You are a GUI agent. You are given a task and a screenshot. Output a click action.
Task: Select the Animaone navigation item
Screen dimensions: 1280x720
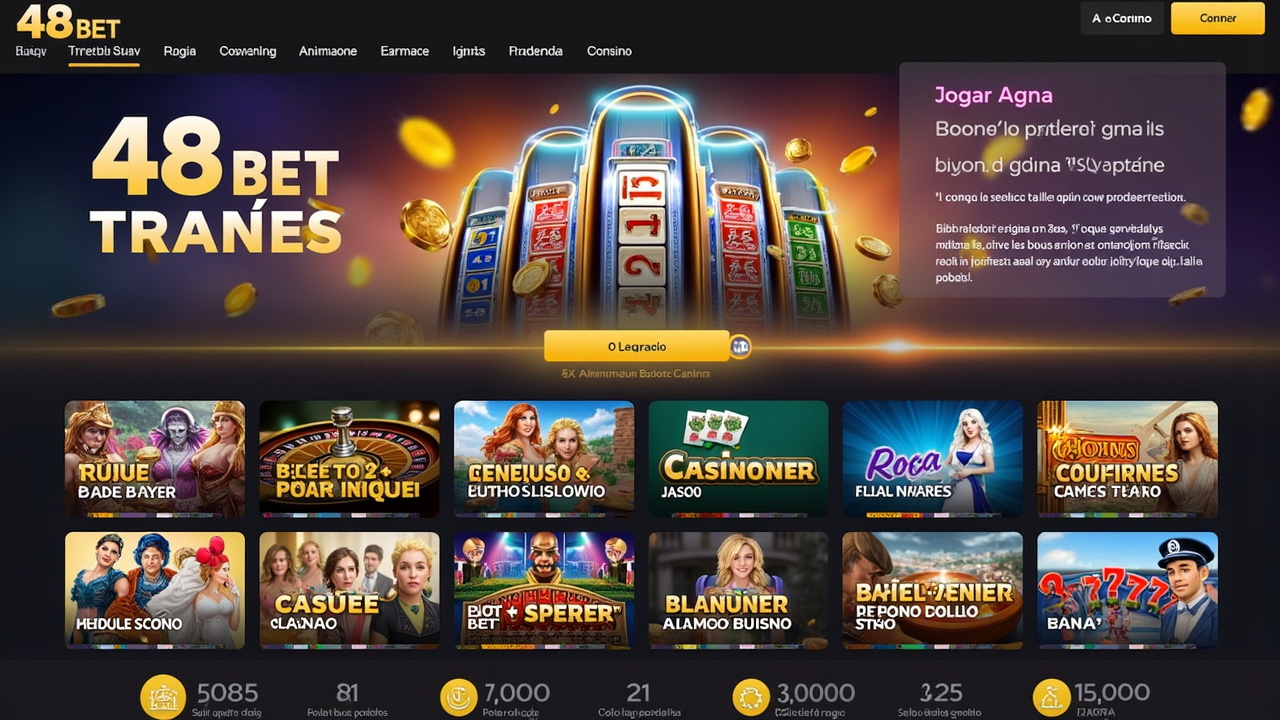click(x=328, y=51)
